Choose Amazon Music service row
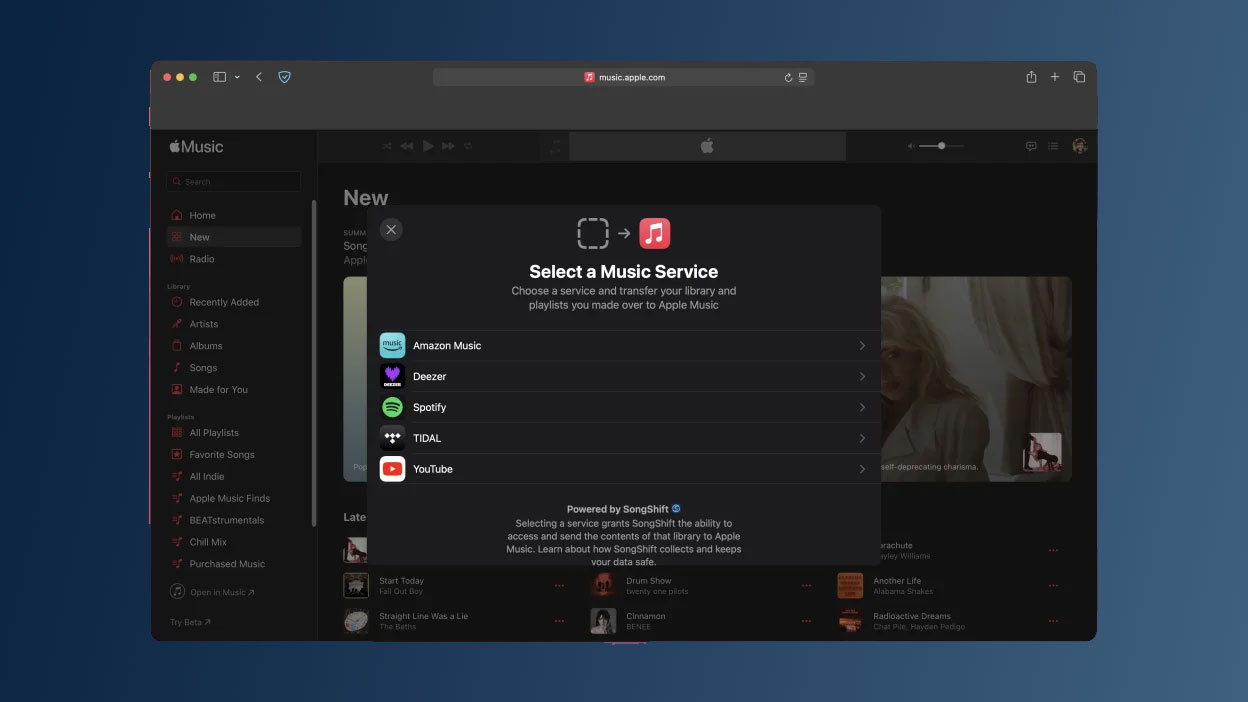The image size is (1248, 702). 623,345
